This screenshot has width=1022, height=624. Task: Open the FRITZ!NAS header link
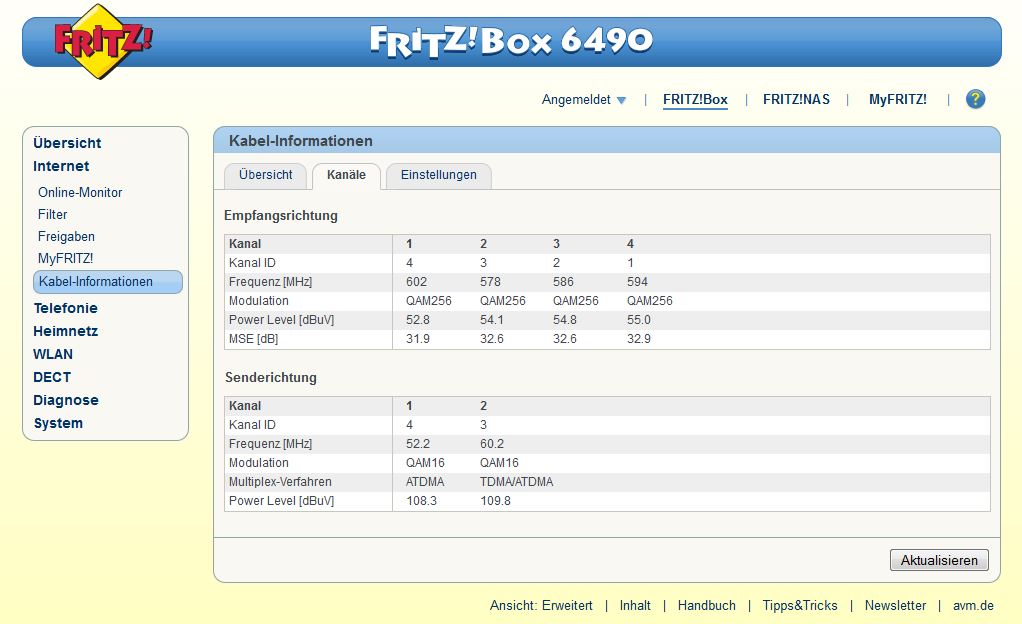click(x=796, y=100)
